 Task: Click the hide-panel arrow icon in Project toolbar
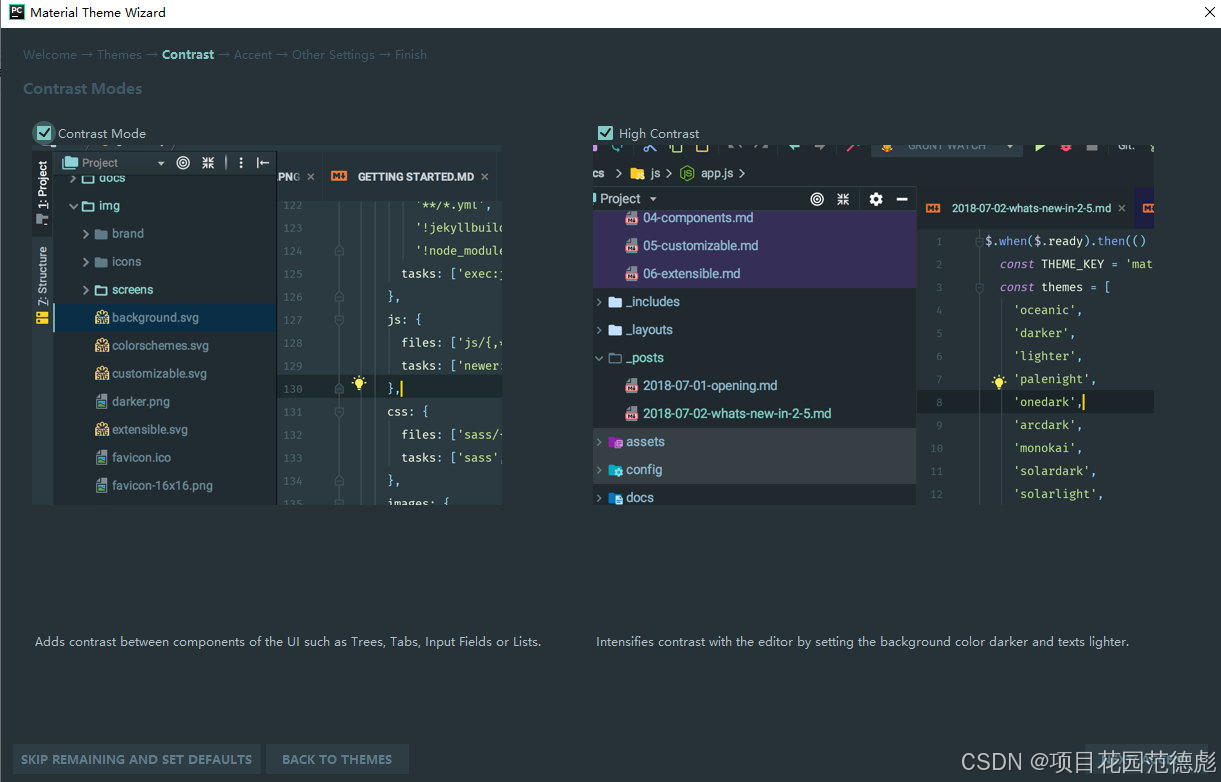pos(262,162)
